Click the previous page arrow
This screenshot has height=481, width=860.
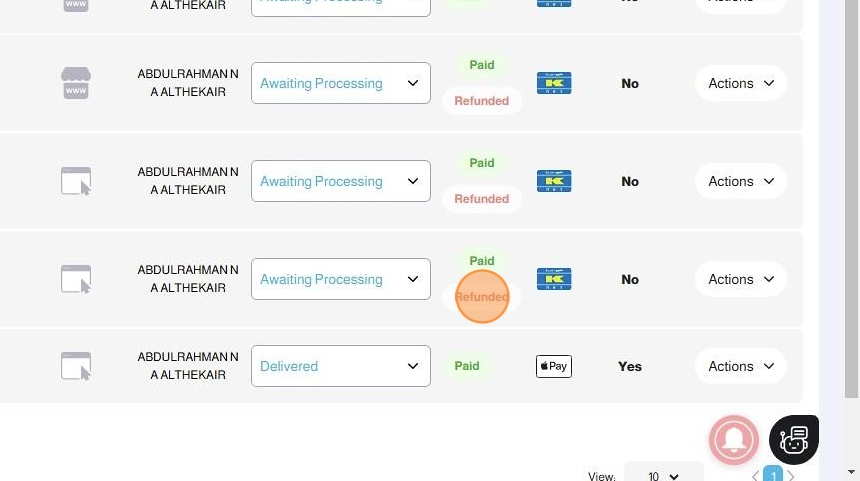tap(756, 476)
